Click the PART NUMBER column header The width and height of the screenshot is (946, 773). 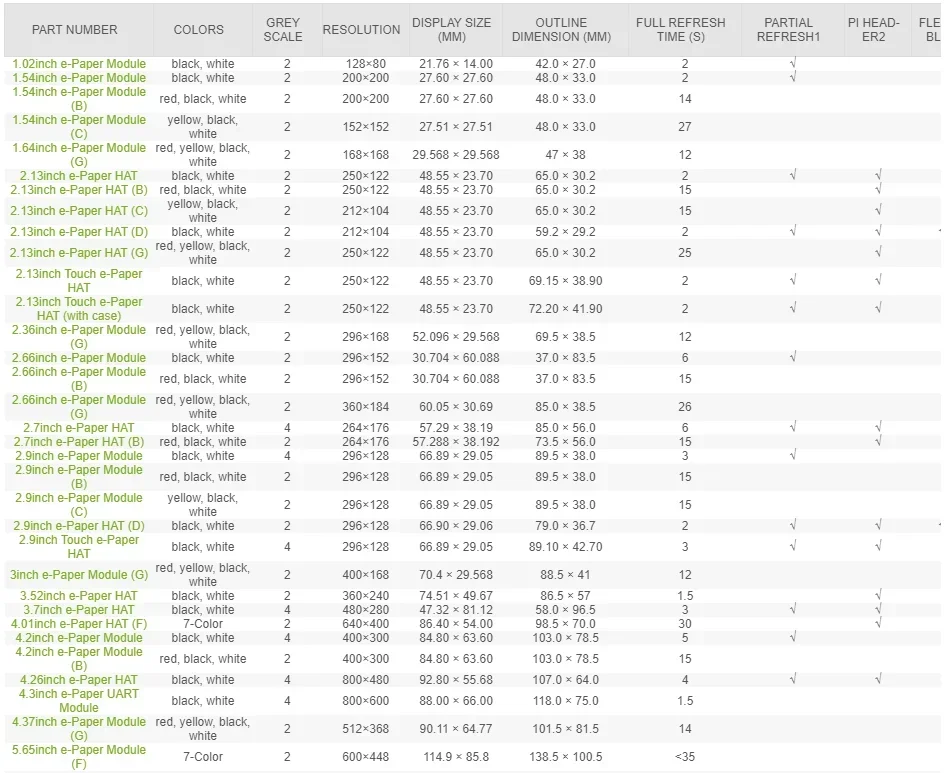coord(74,30)
